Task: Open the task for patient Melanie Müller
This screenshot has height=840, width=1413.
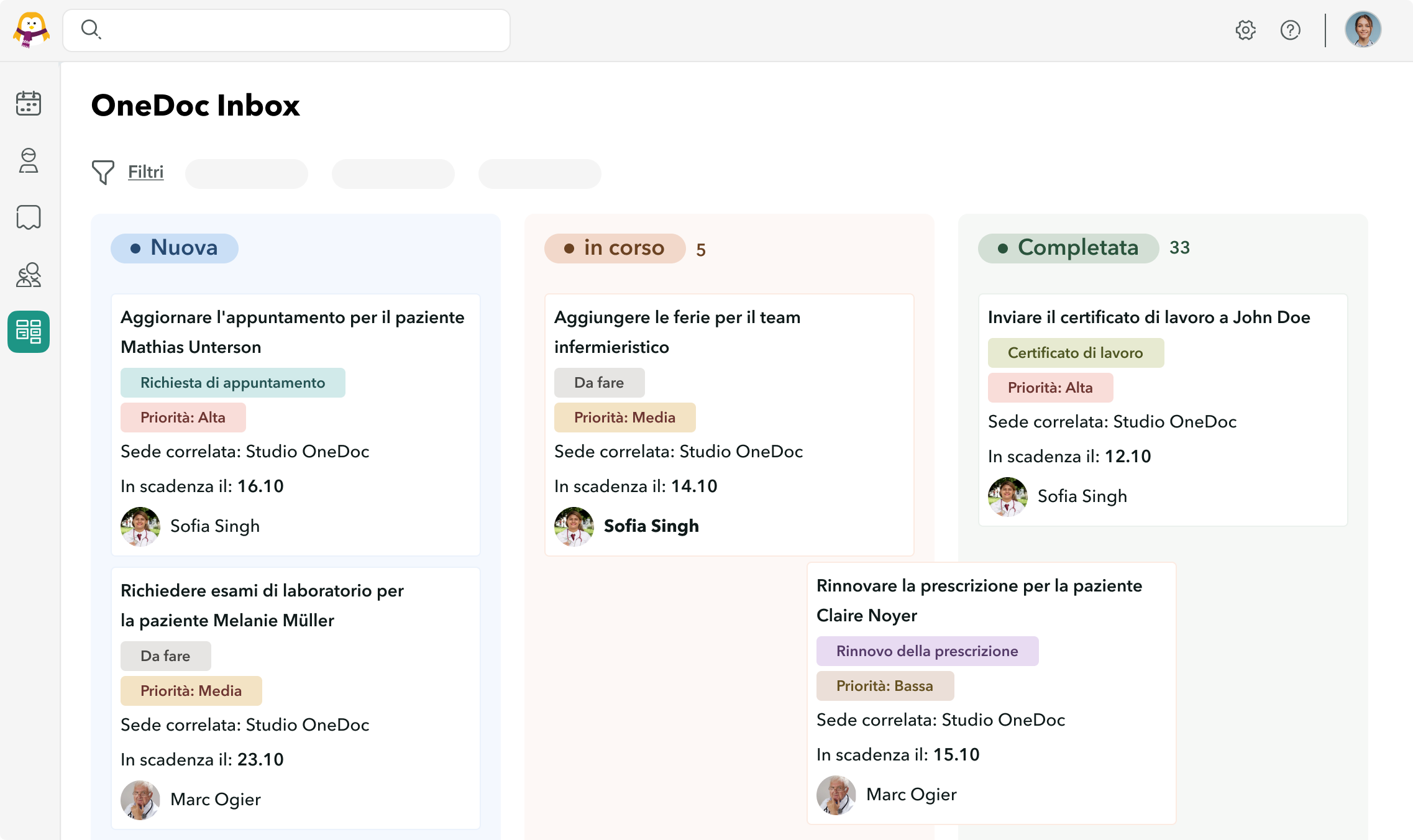Action: click(262, 606)
